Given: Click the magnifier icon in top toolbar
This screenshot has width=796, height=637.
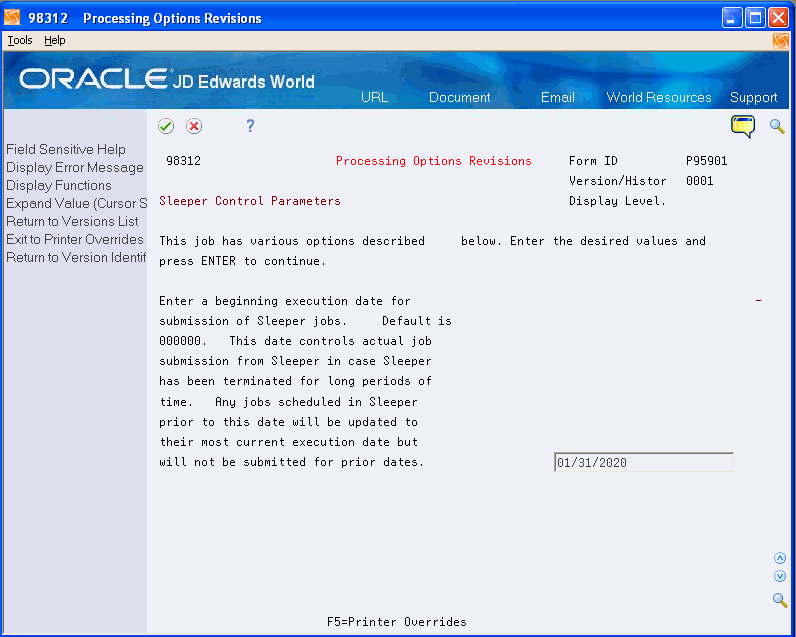Looking at the screenshot, I should point(777,126).
